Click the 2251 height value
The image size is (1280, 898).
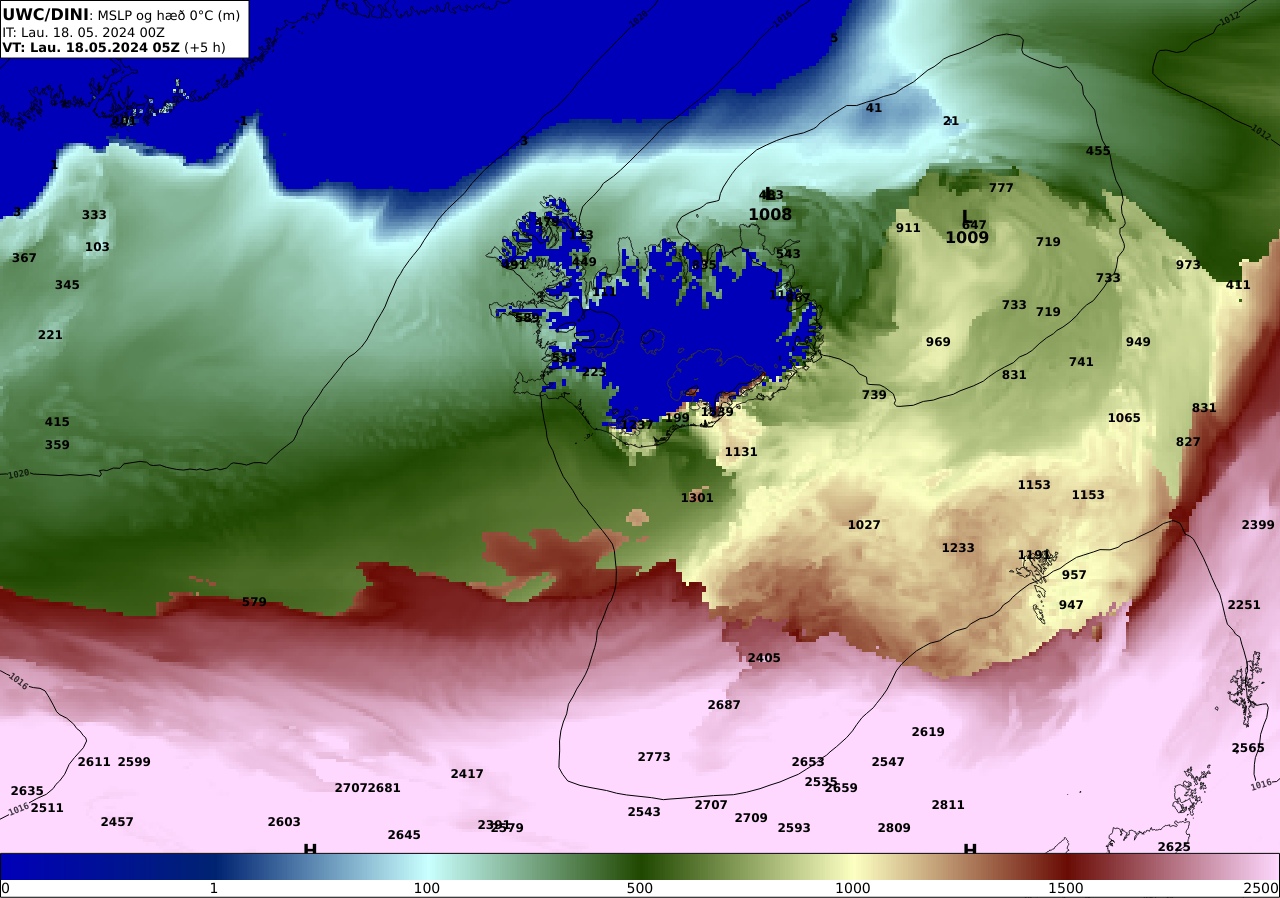click(1244, 605)
